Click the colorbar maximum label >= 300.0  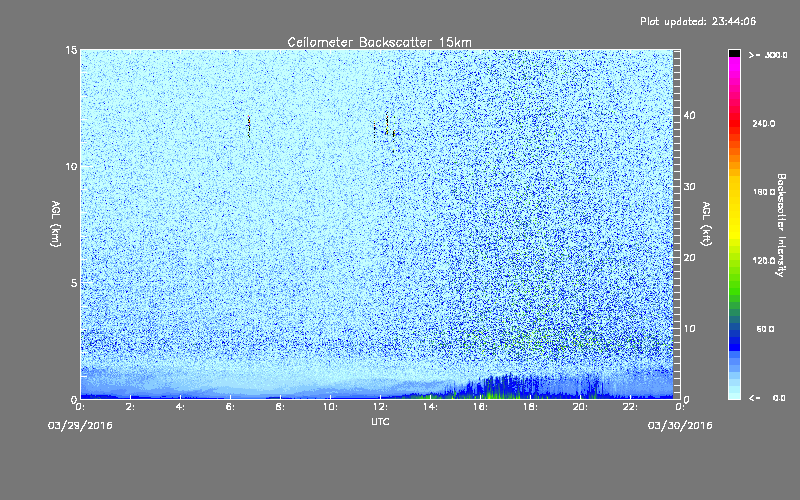[768, 55]
